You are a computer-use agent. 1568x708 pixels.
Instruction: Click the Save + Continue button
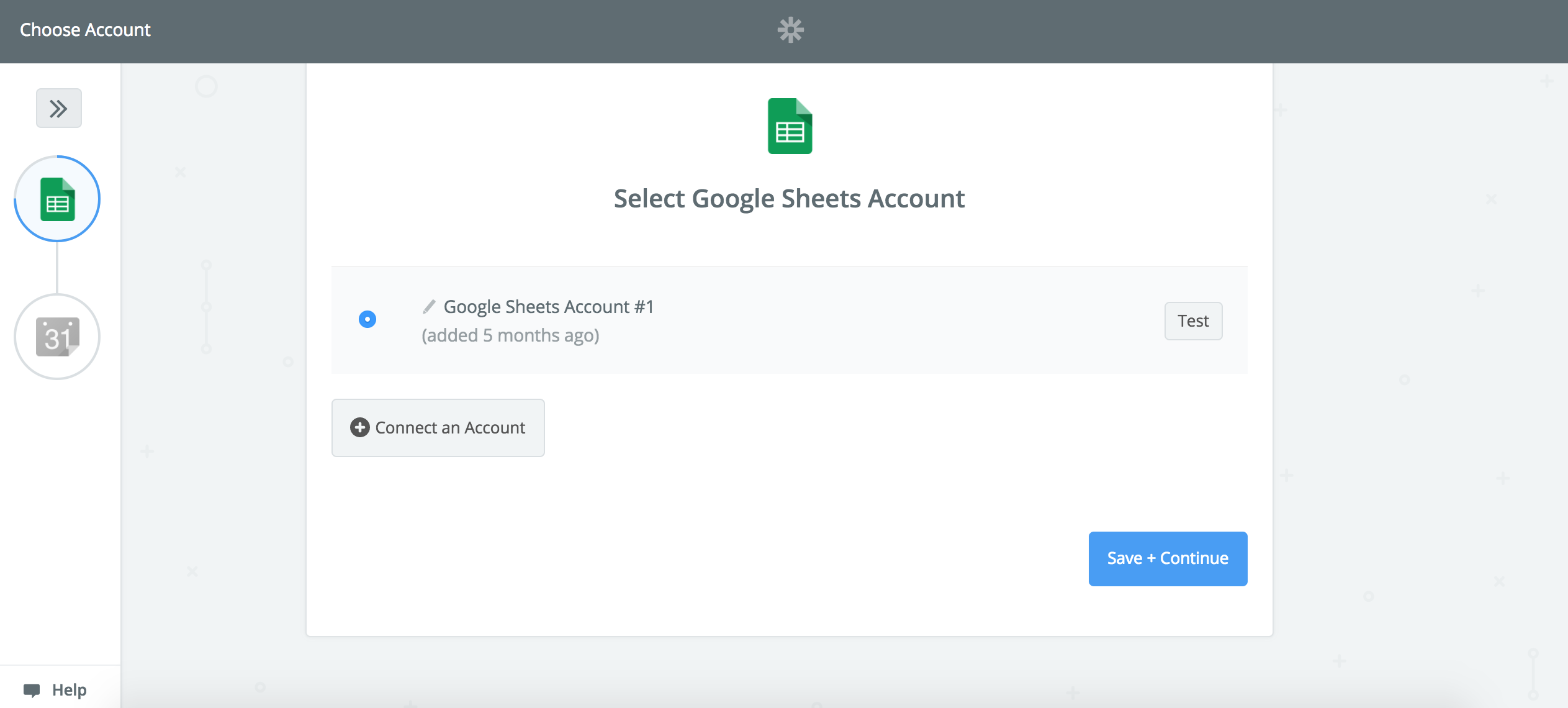pos(1168,558)
